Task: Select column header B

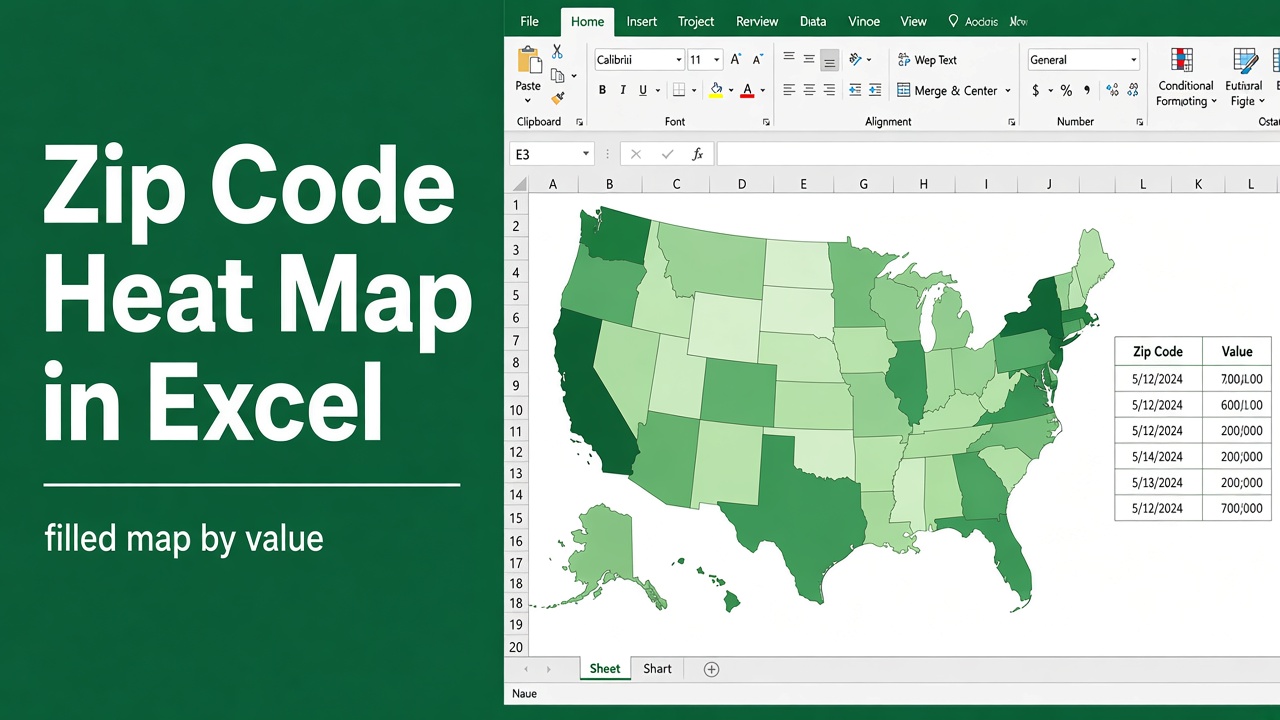Action: 609,184
